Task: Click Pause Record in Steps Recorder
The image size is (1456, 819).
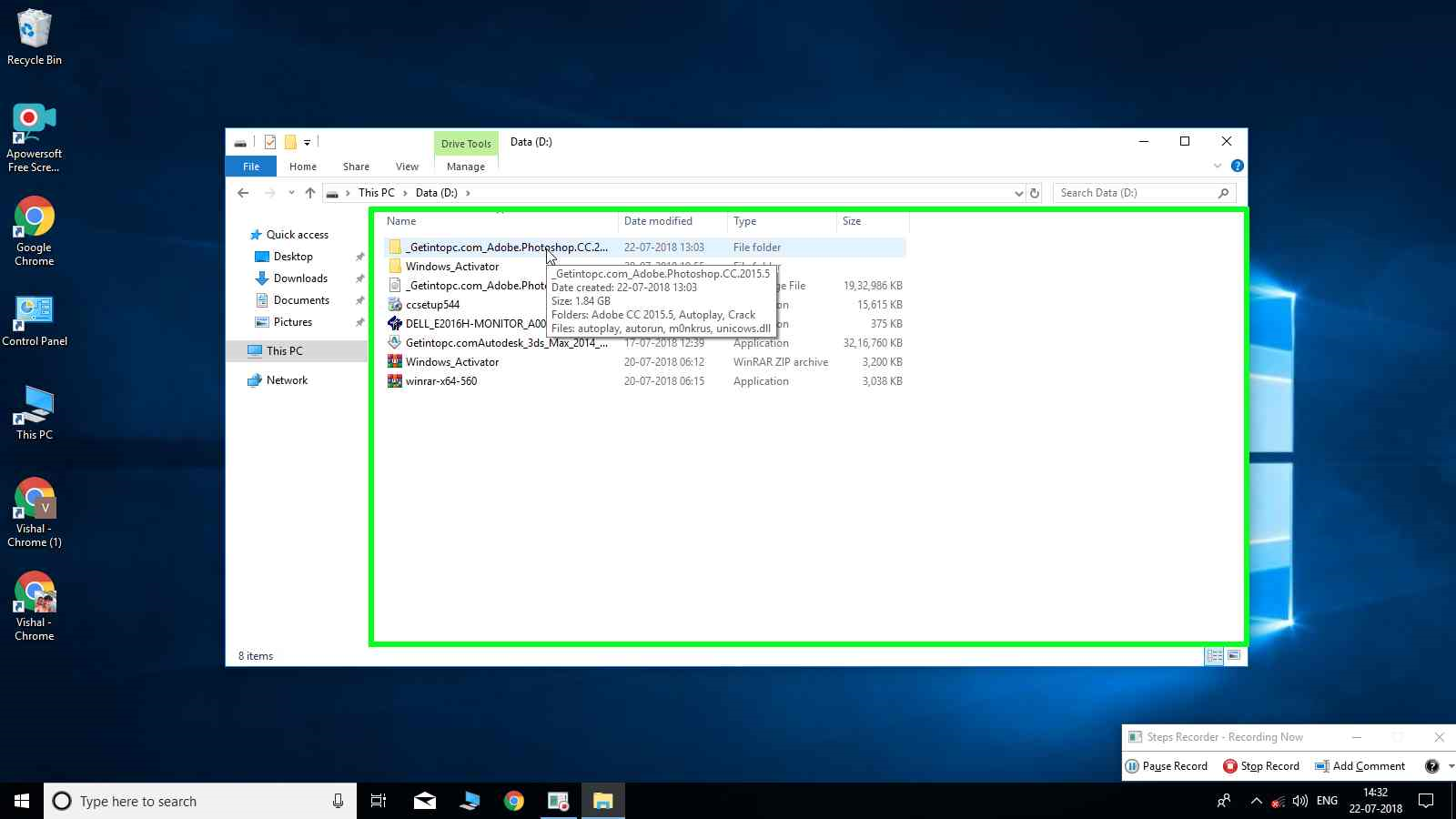Action: click(x=1167, y=766)
